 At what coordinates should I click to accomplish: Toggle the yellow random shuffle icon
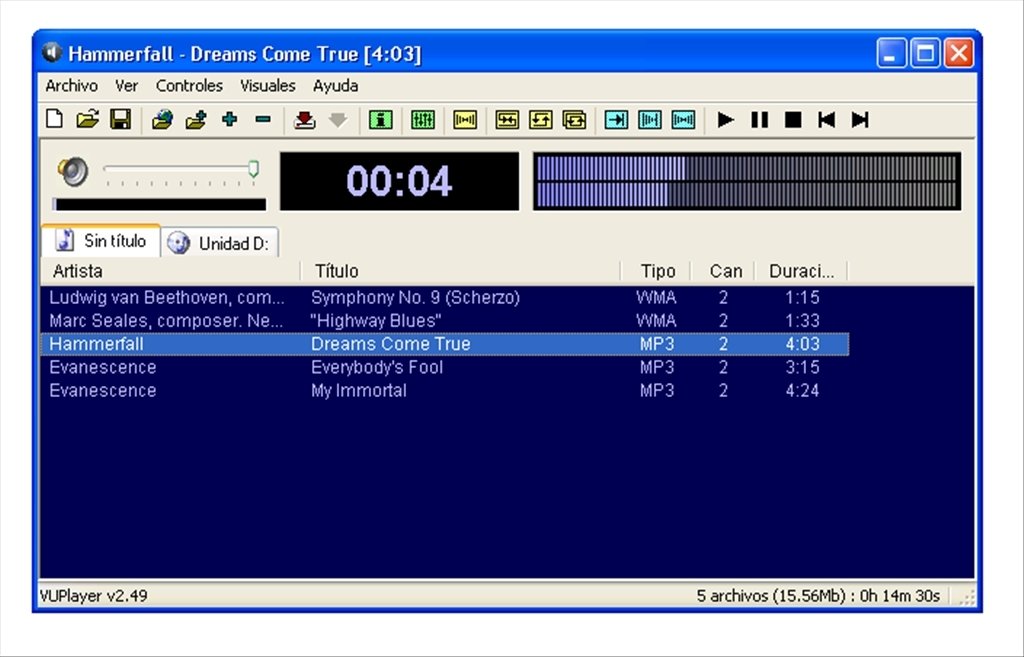coord(507,120)
